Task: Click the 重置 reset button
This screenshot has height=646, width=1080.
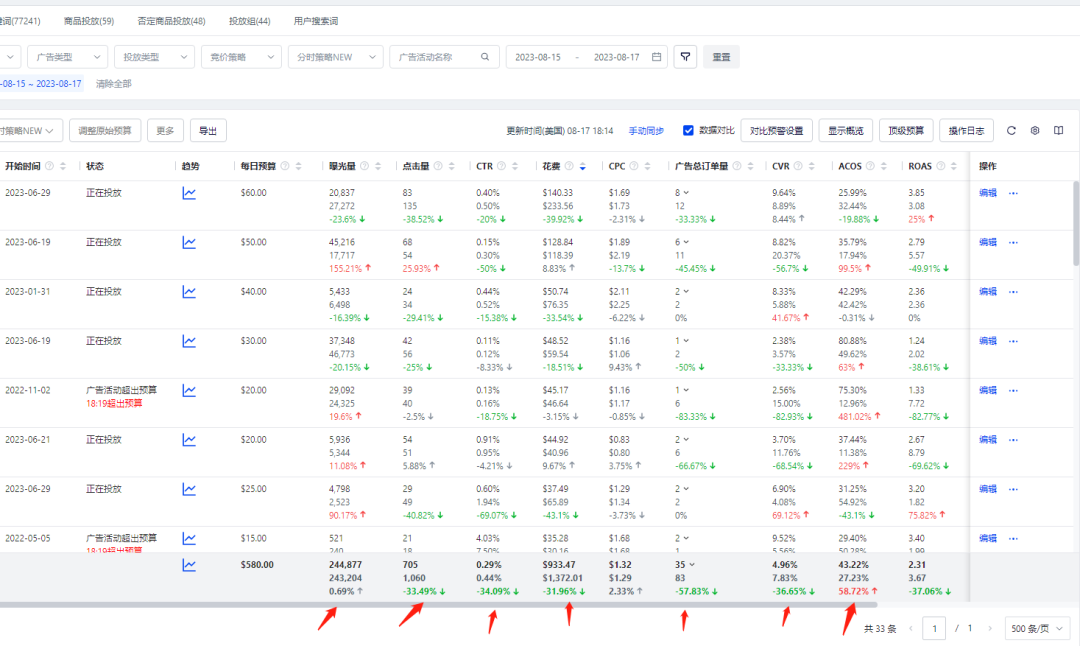Action: point(721,56)
